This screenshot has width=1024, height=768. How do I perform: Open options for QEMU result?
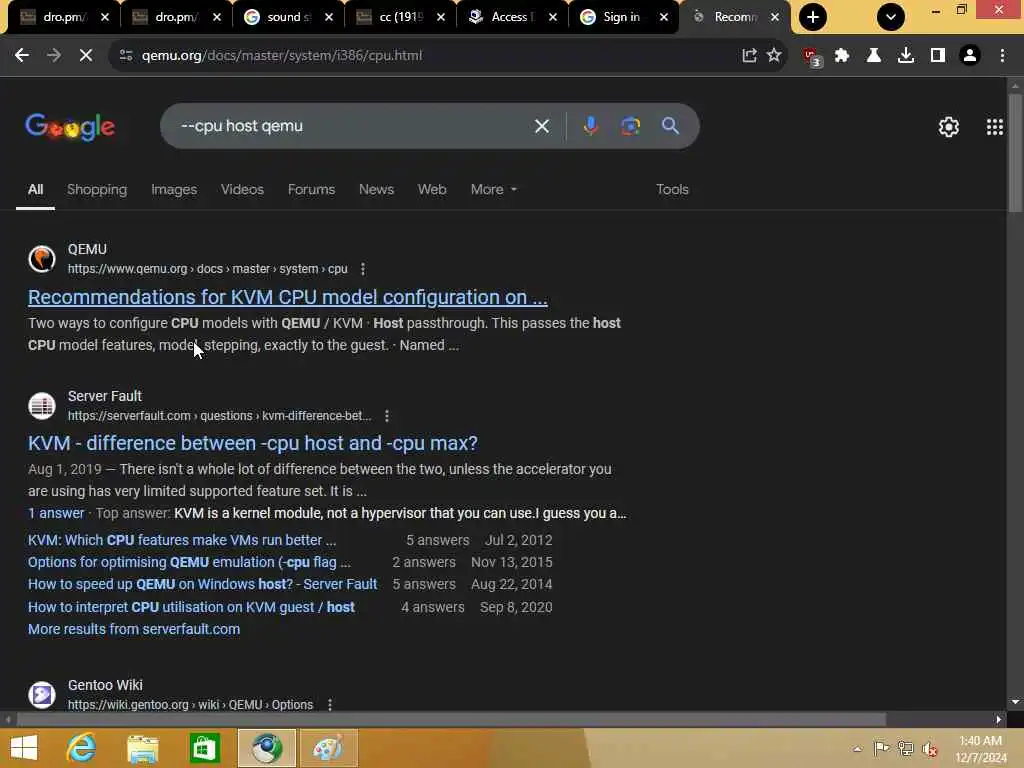(362, 269)
